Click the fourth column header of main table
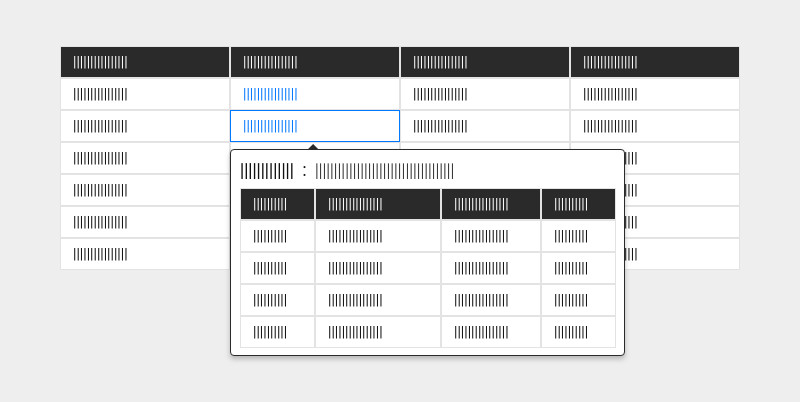Image resolution: width=800 pixels, height=402 pixels. point(610,62)
